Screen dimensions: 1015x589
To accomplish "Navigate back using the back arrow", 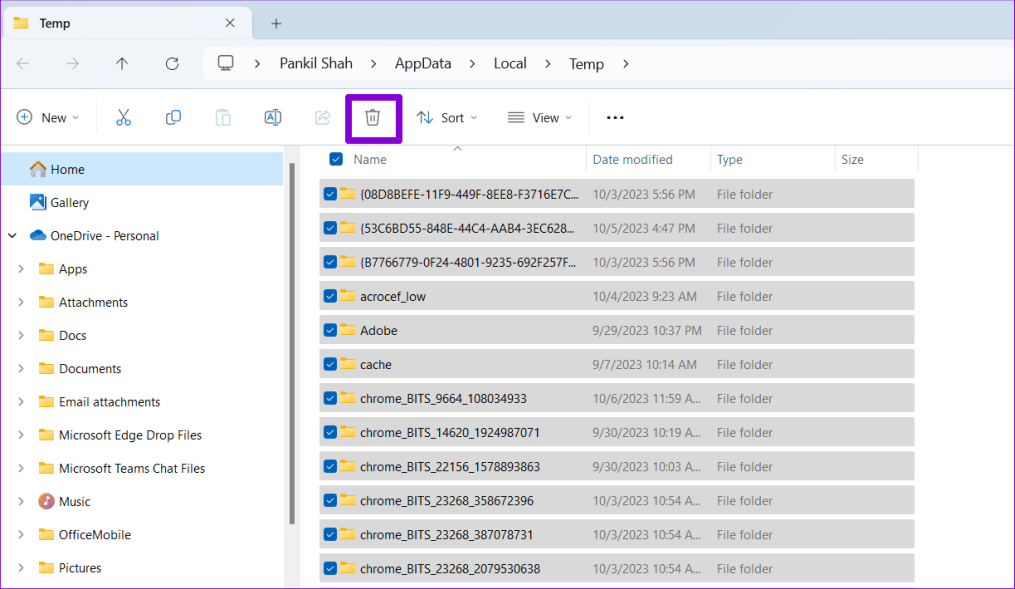I will click(22, 63).
